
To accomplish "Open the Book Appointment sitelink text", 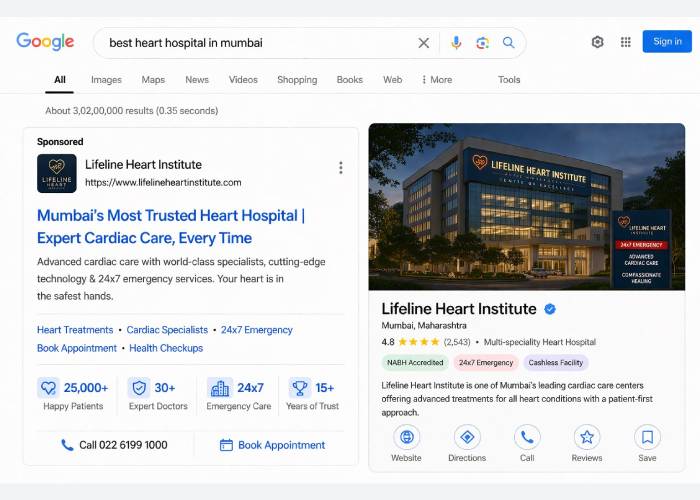I will coord(77,348).
